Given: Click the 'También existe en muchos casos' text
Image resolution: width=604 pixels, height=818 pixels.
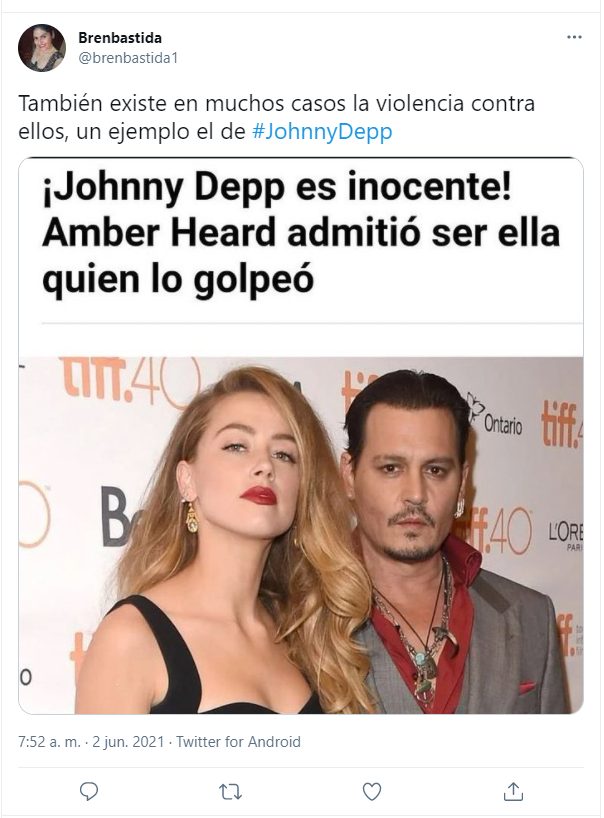Looking at the screenshot, I should [182, 103].
